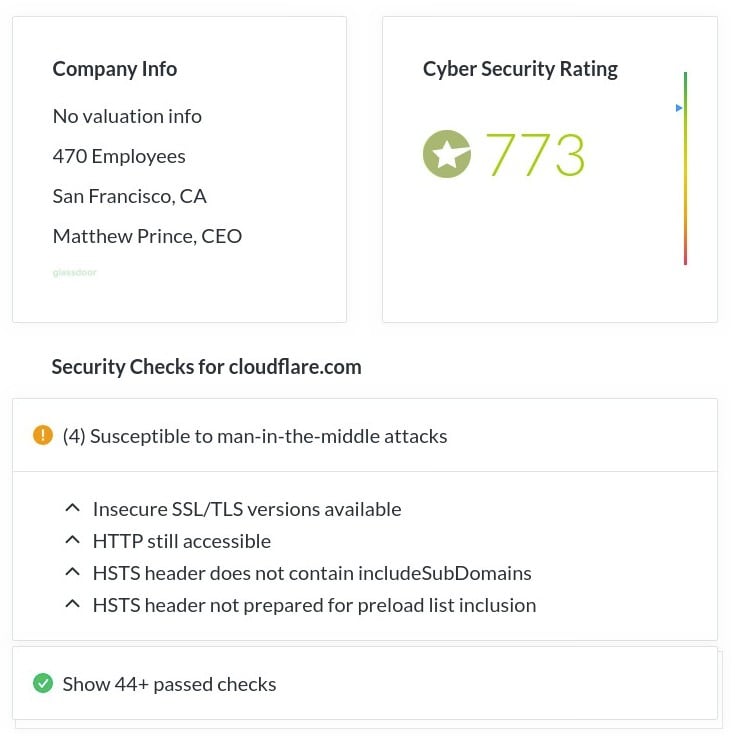Click Matthew Prince, CEO text

tap(147, 236)
